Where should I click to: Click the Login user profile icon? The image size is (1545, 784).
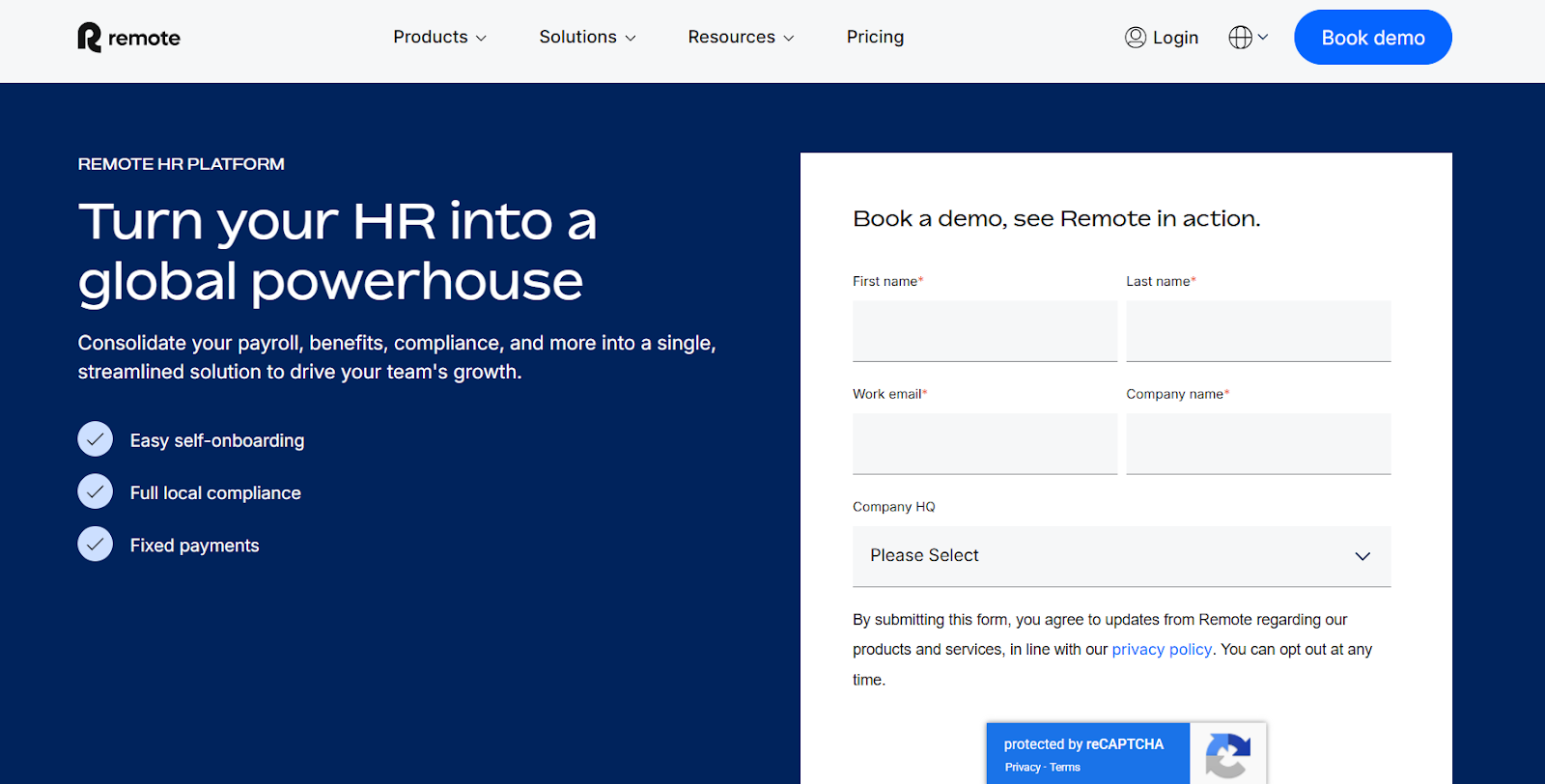1136,38
